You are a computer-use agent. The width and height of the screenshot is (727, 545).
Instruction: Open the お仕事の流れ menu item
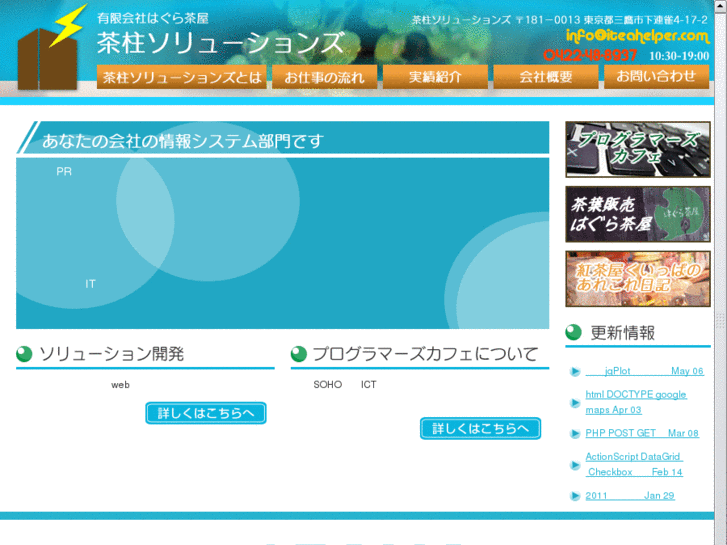(325, 77)
